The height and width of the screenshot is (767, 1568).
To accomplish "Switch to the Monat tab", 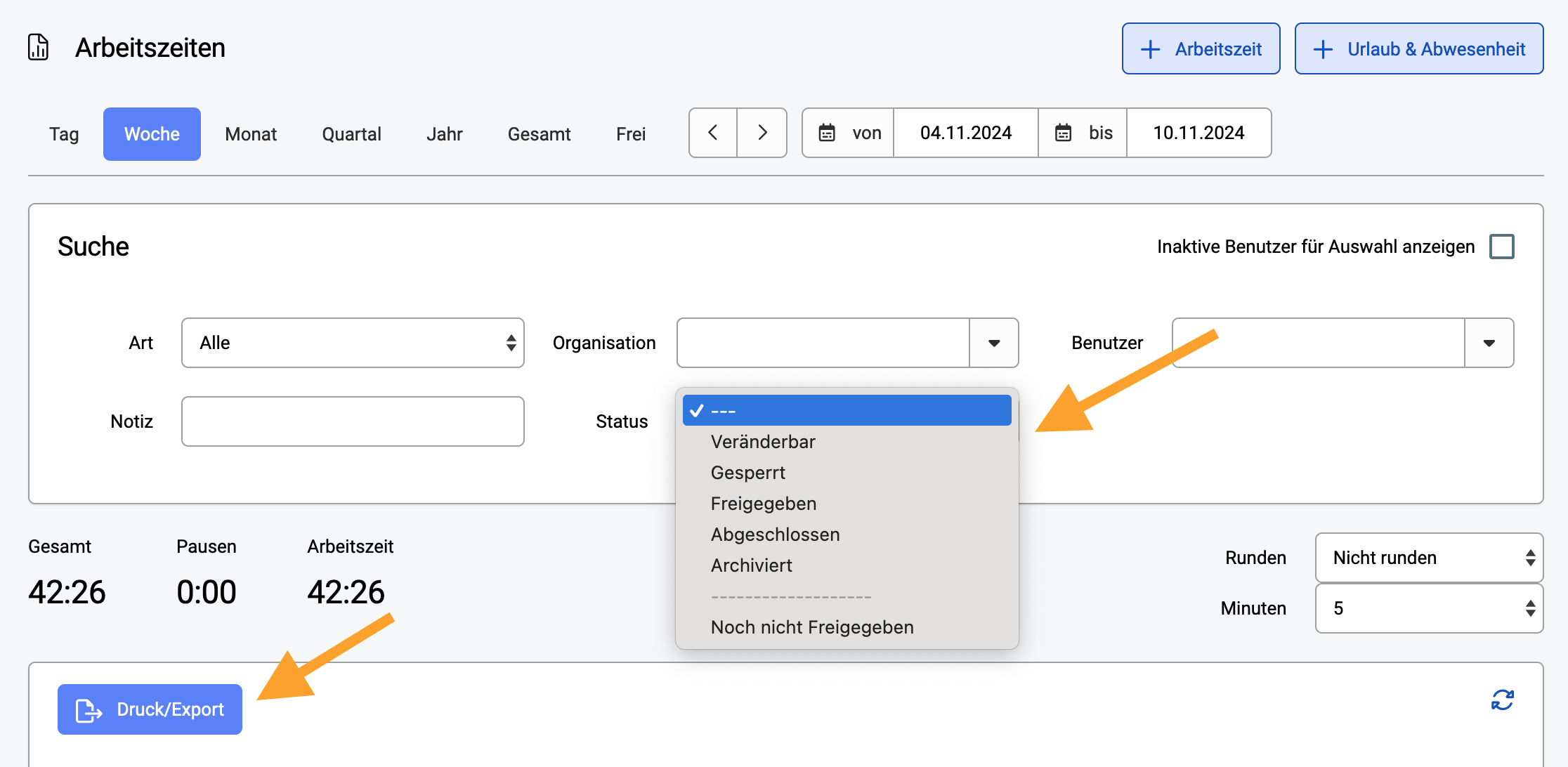I will click(x=251, y=134).
